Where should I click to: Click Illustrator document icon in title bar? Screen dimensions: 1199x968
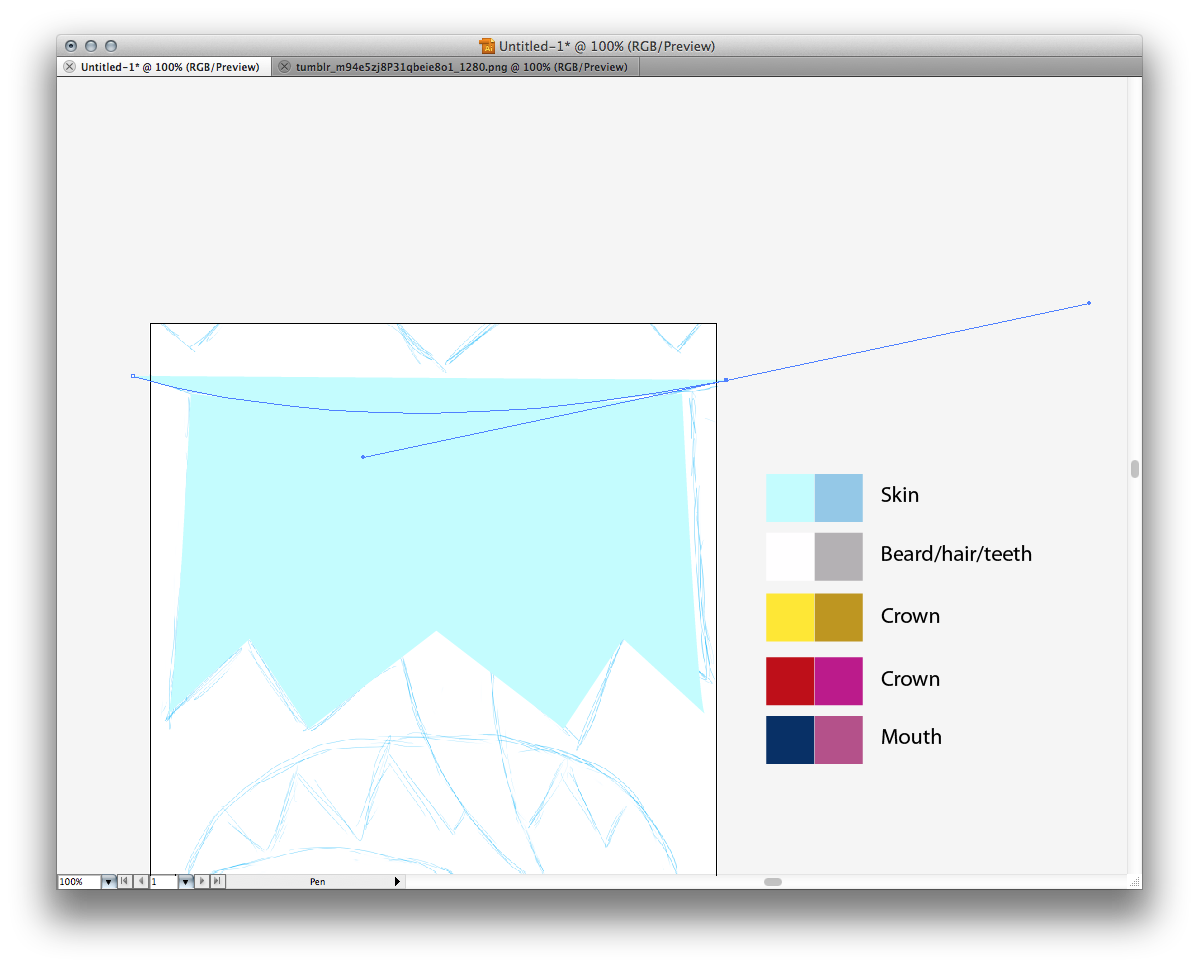487,46
